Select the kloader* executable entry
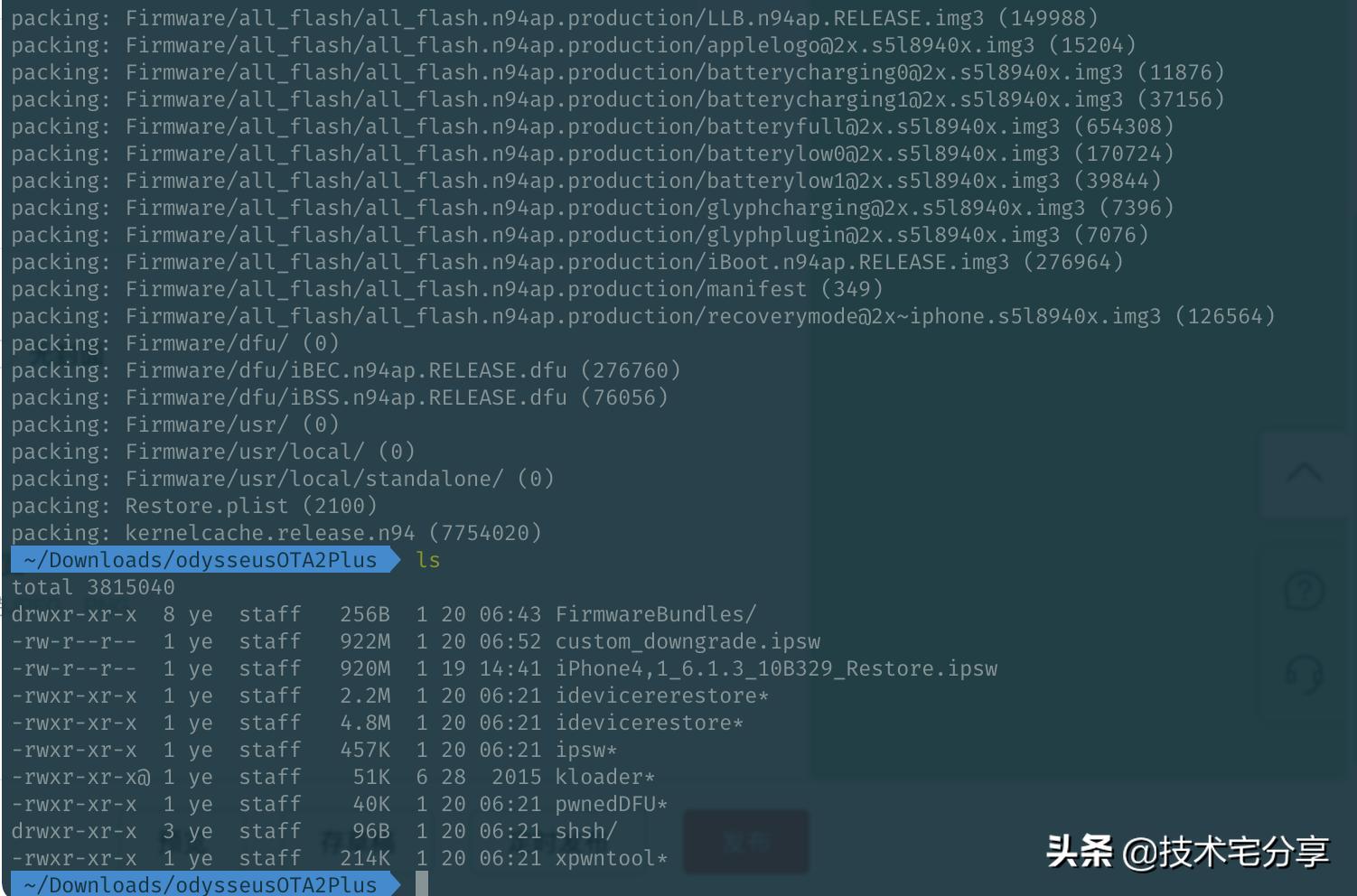Image resolution: width=1357 pixels, height=896 pixels. pos(608,777)
